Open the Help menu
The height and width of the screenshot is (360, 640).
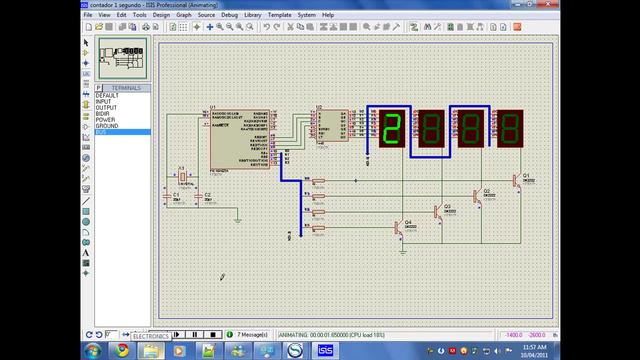328,15
